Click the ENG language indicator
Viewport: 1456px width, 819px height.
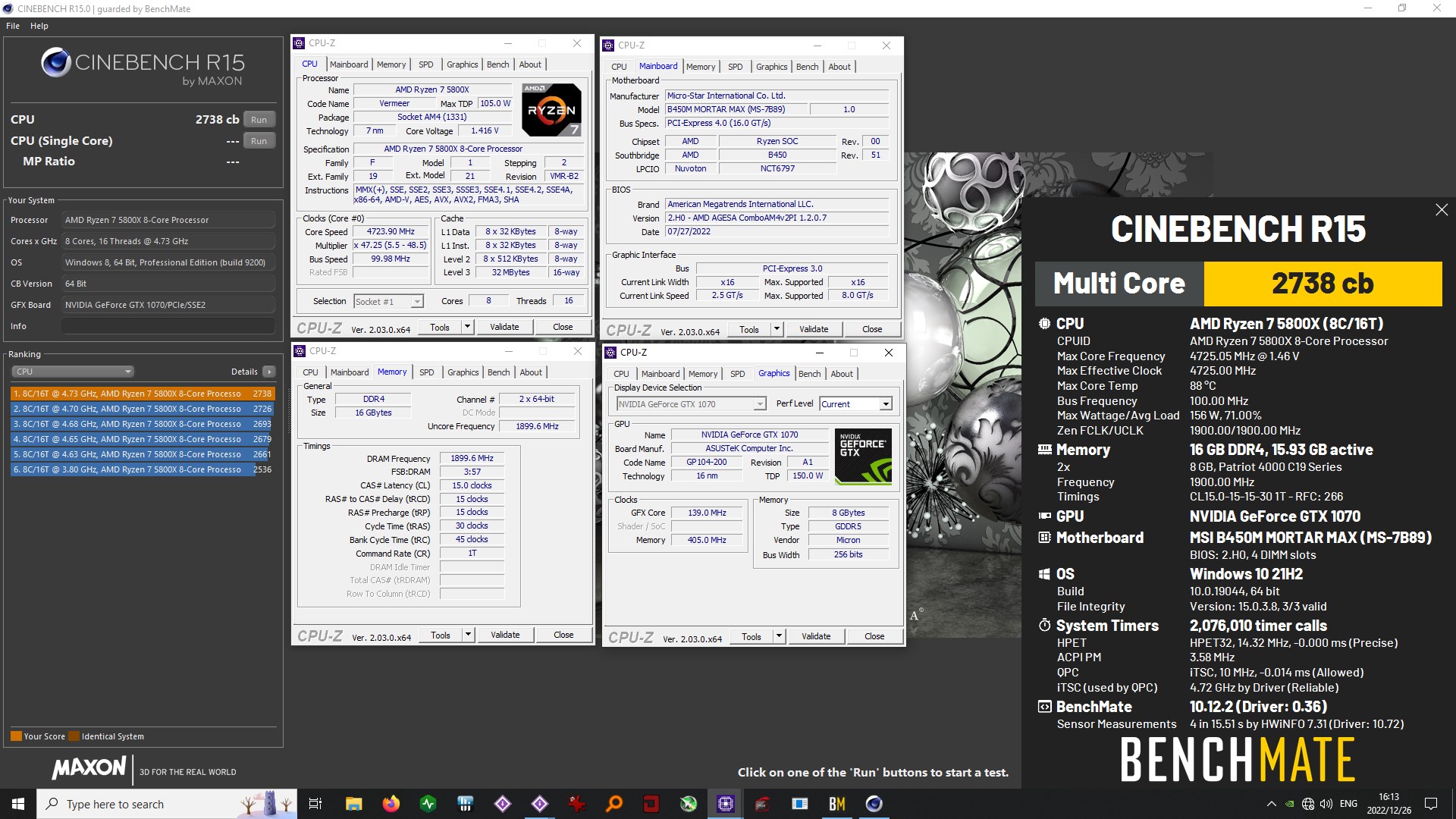(1348, 804)
